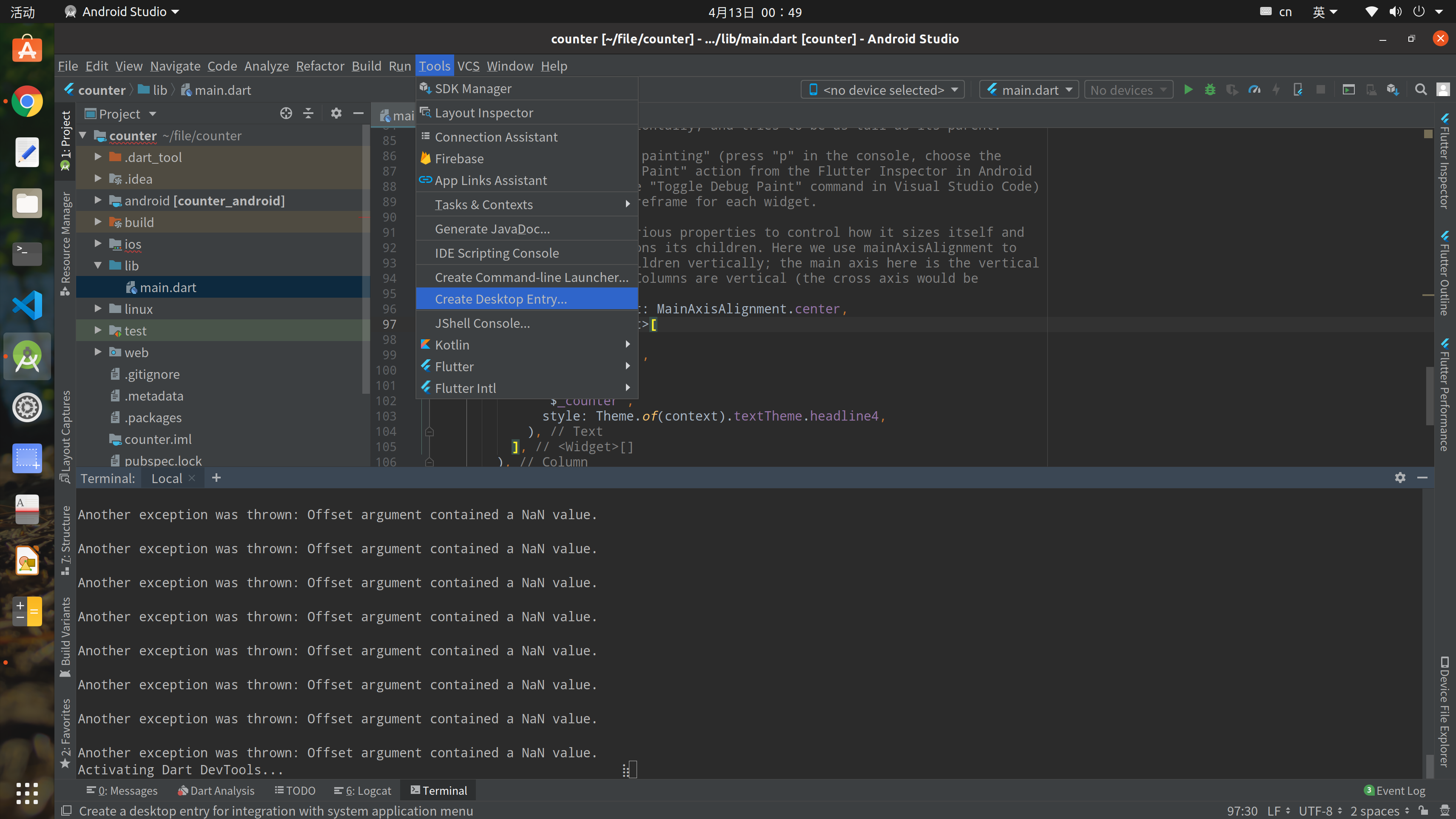
Task: Select IDE Scripting Console menu item
Action: click(x=527, y=253)
